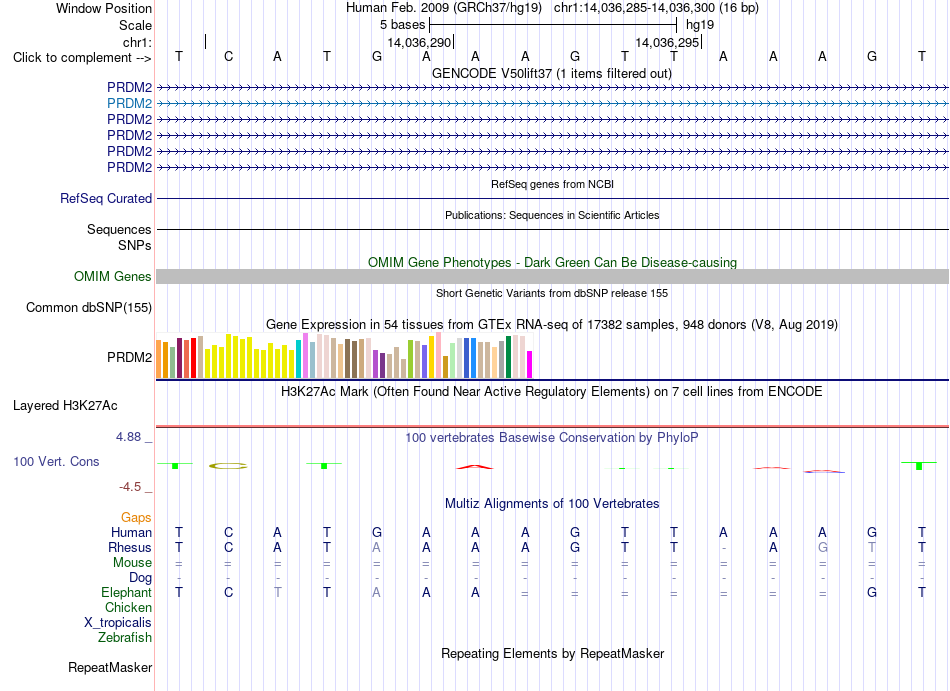950x691 pixels.
Task: Open the Common dbSNP(155) track label
Action: pyautogui.click(x=88, y=308)
